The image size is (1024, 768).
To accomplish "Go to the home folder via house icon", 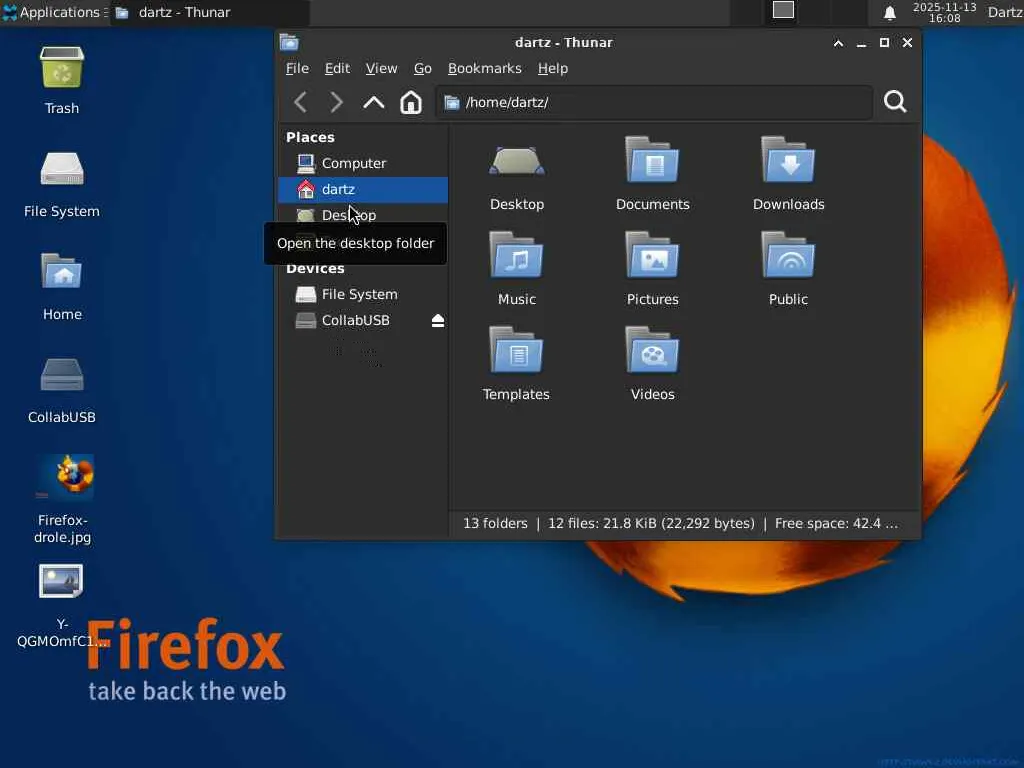I will [411, 103].
